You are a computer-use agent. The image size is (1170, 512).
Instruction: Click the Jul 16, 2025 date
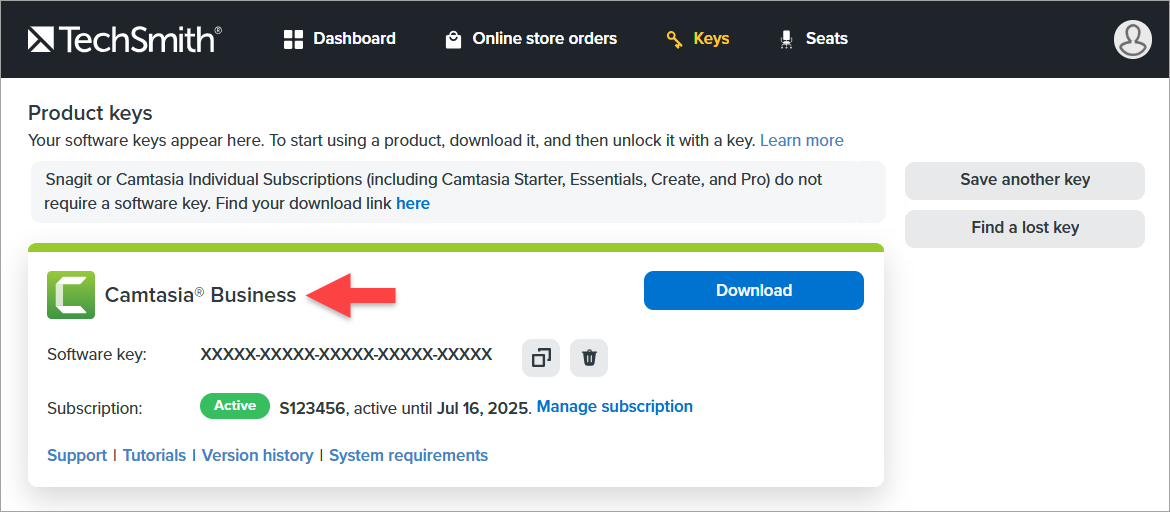(485, 408)
